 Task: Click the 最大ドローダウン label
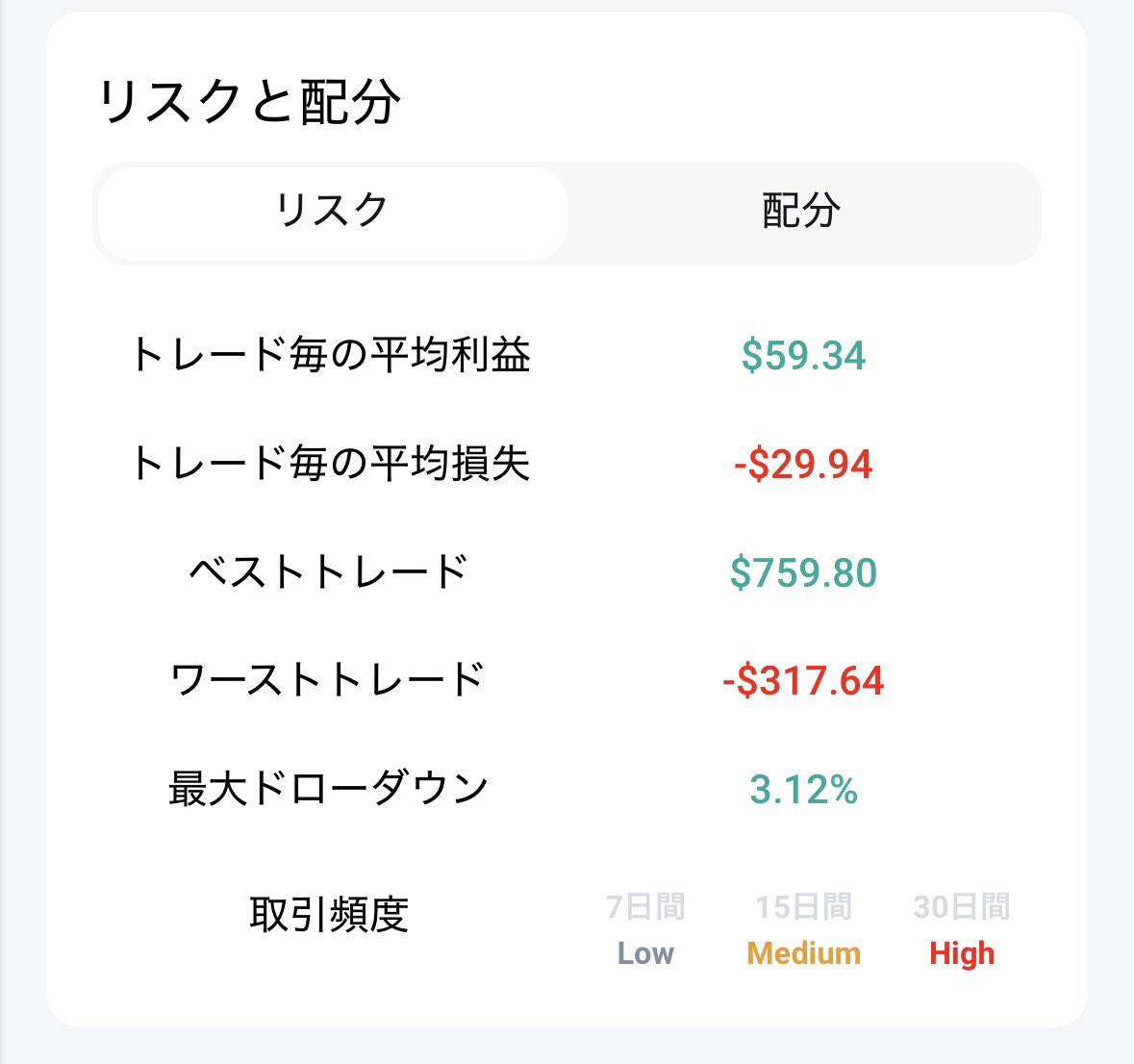tap(329, 789)
